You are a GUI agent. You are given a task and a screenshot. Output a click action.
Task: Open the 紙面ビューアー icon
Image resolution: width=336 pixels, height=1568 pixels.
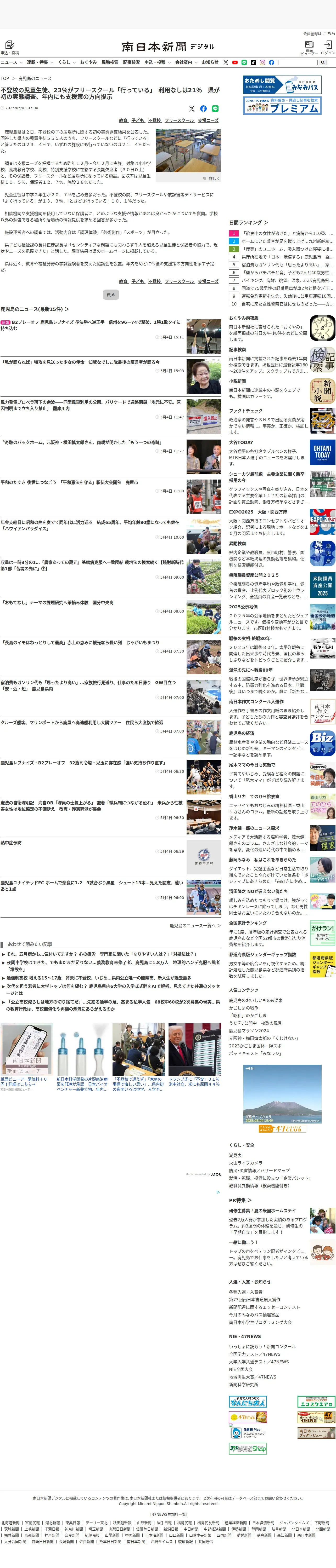point(309,44)
